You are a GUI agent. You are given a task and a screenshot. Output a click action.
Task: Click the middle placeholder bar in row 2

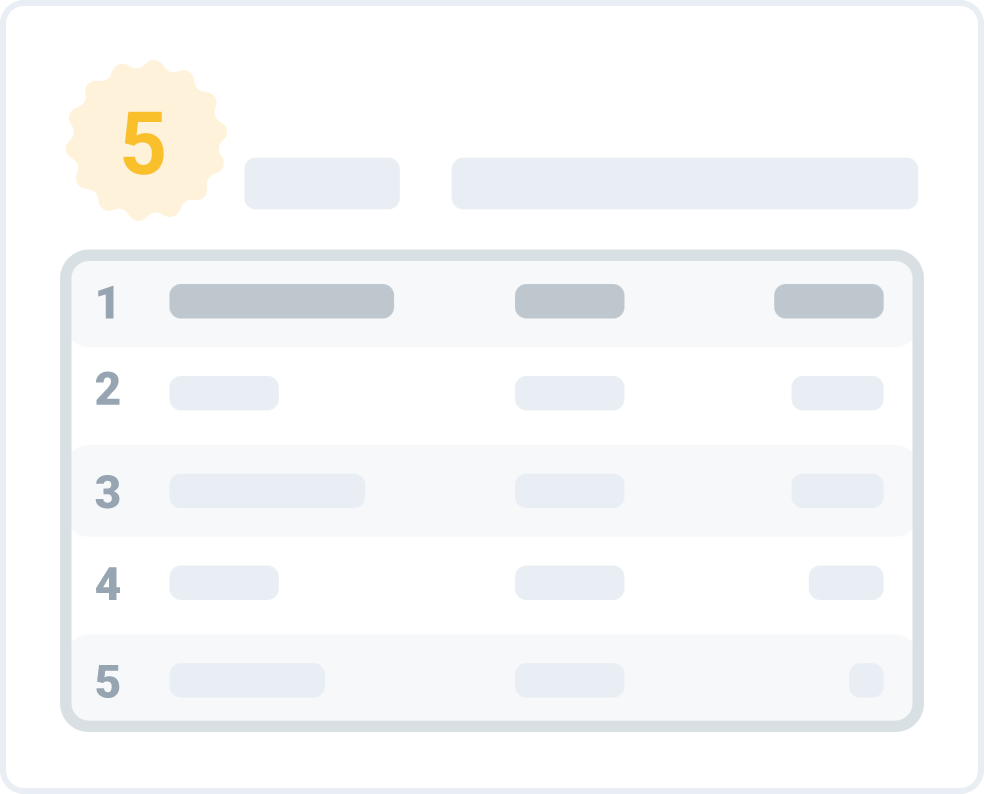(x=569, y=393)
